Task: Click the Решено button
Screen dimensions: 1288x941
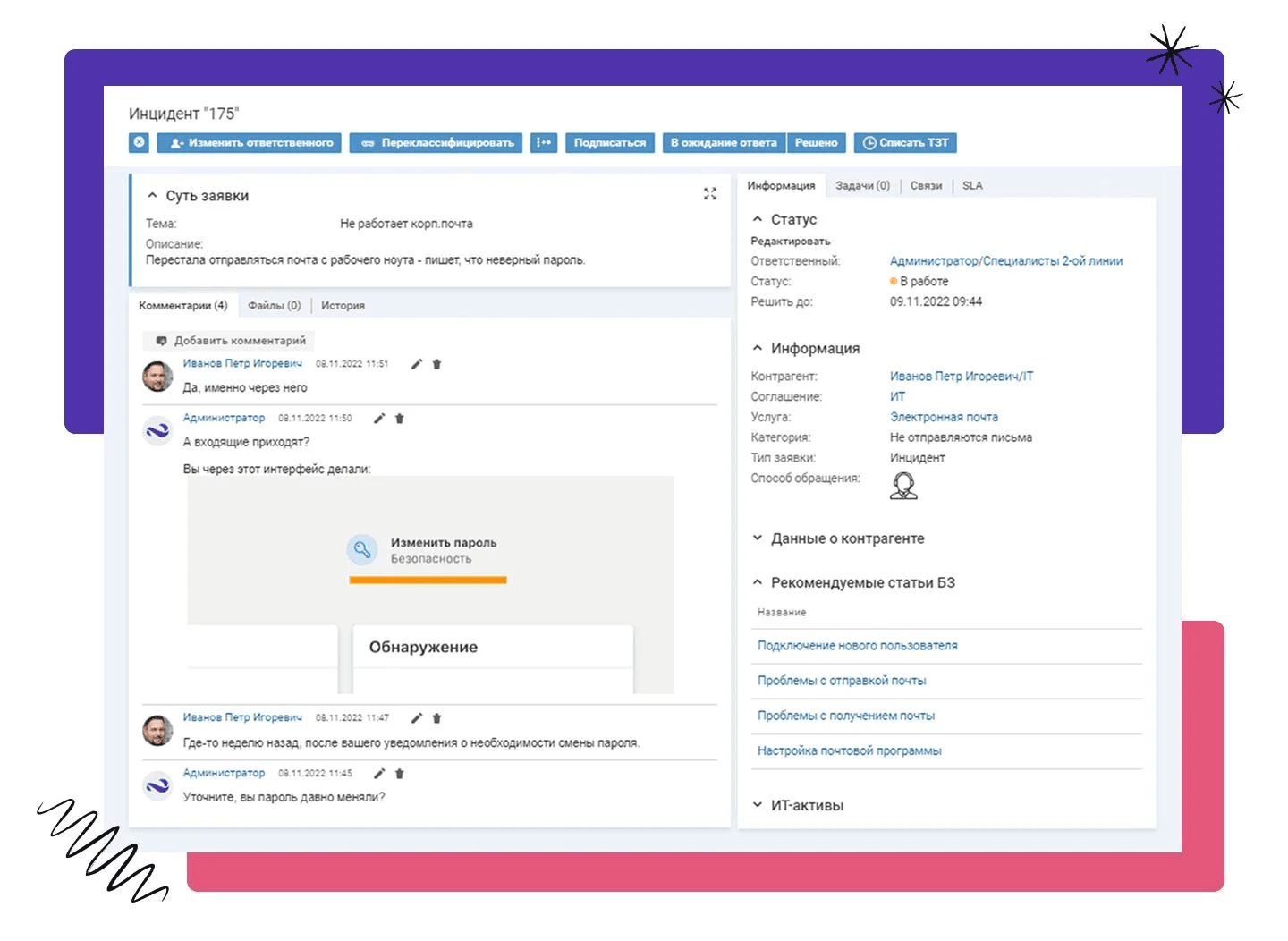Action: coord(816,142)
